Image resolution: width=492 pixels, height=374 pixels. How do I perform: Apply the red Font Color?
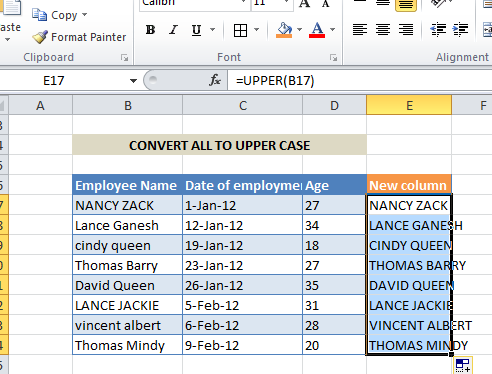click(317, 30)
